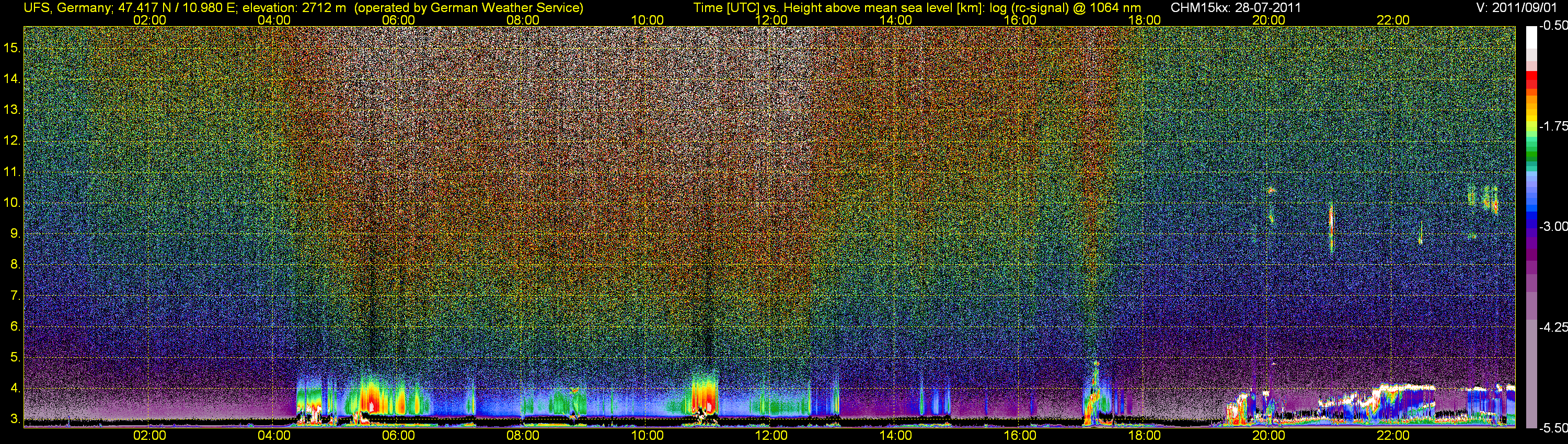The height and width of the screenshot is (444, 1568).
Task: Click the '6.' height axis label
Action: tap(15, 326)
